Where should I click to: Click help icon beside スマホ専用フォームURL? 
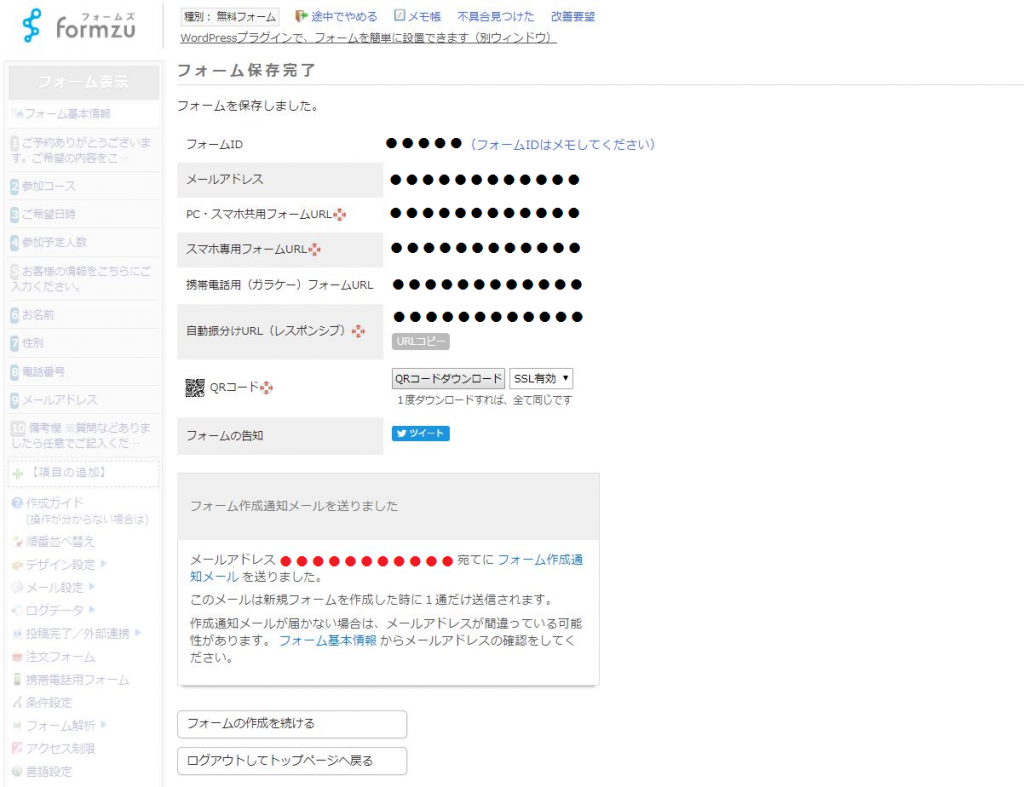click(x=315, y=250)
